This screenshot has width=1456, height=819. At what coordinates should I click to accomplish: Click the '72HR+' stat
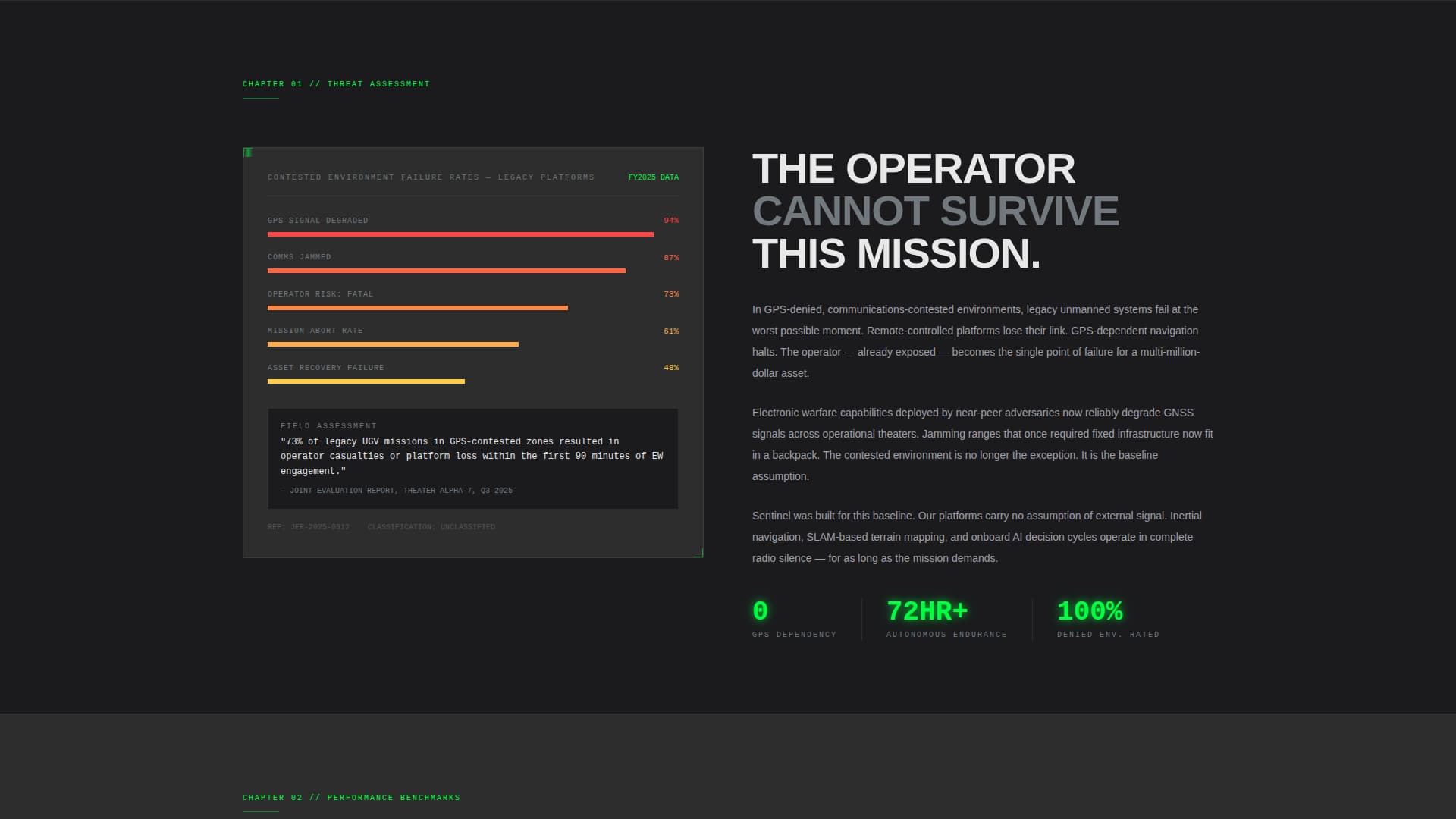click(927, 611)
